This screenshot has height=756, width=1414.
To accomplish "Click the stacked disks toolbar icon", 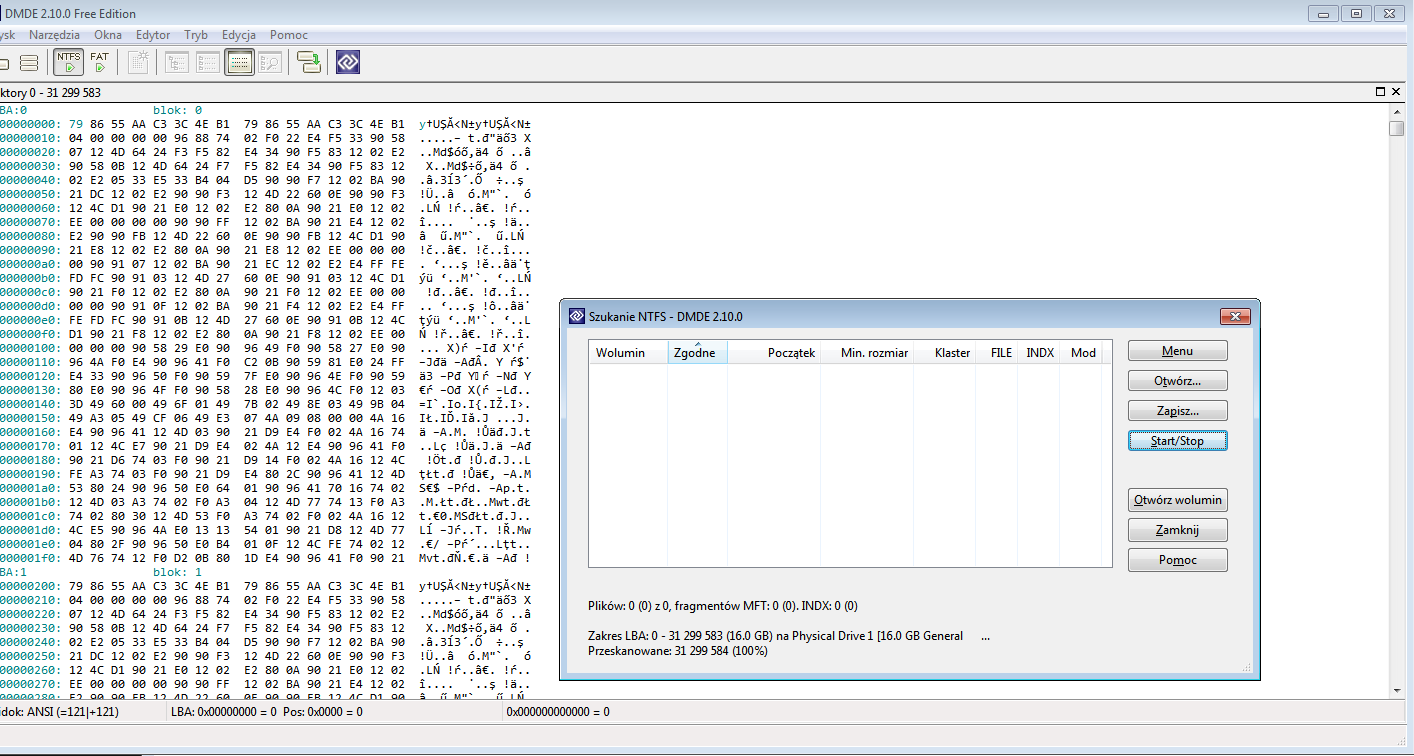I will (29, 62).
